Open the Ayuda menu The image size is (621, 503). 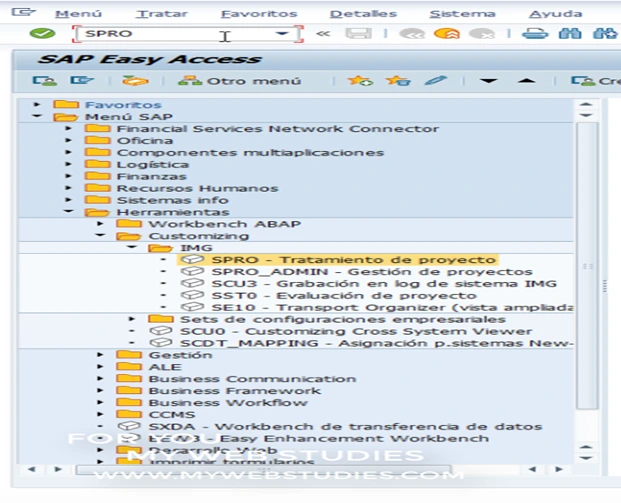coord(555,14)
